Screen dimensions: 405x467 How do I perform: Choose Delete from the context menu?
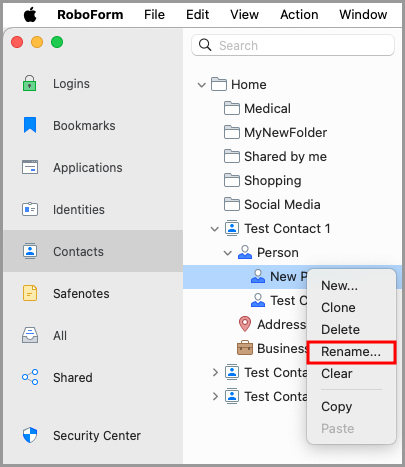351,329
